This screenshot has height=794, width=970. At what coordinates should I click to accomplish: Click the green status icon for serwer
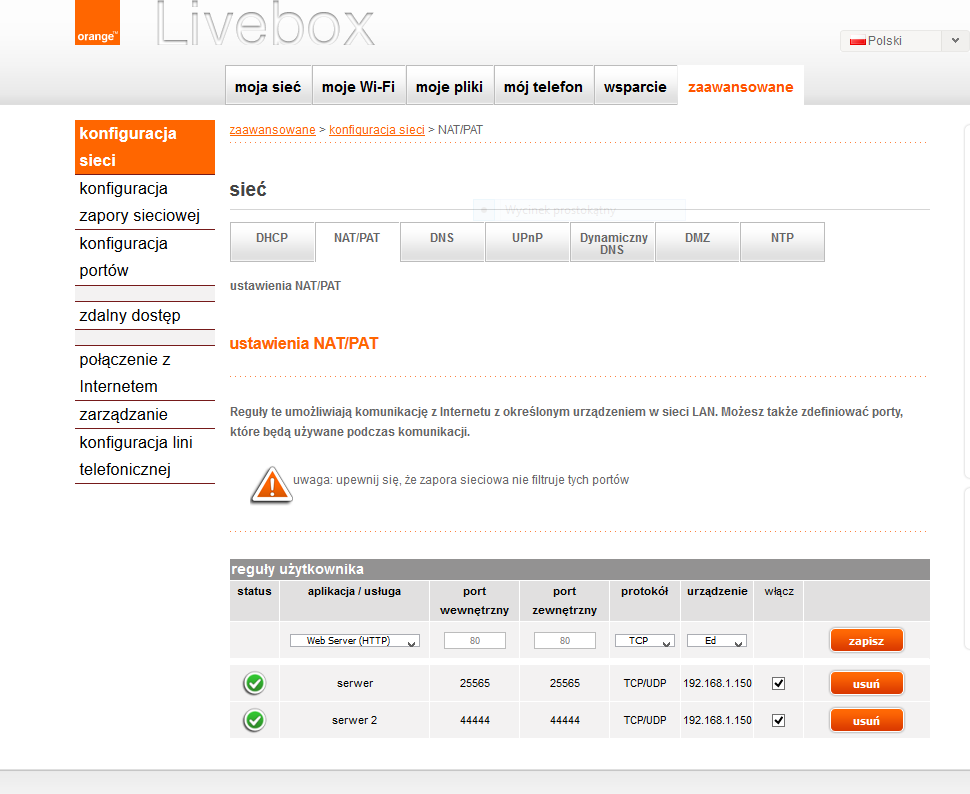(x=254, y=683)
